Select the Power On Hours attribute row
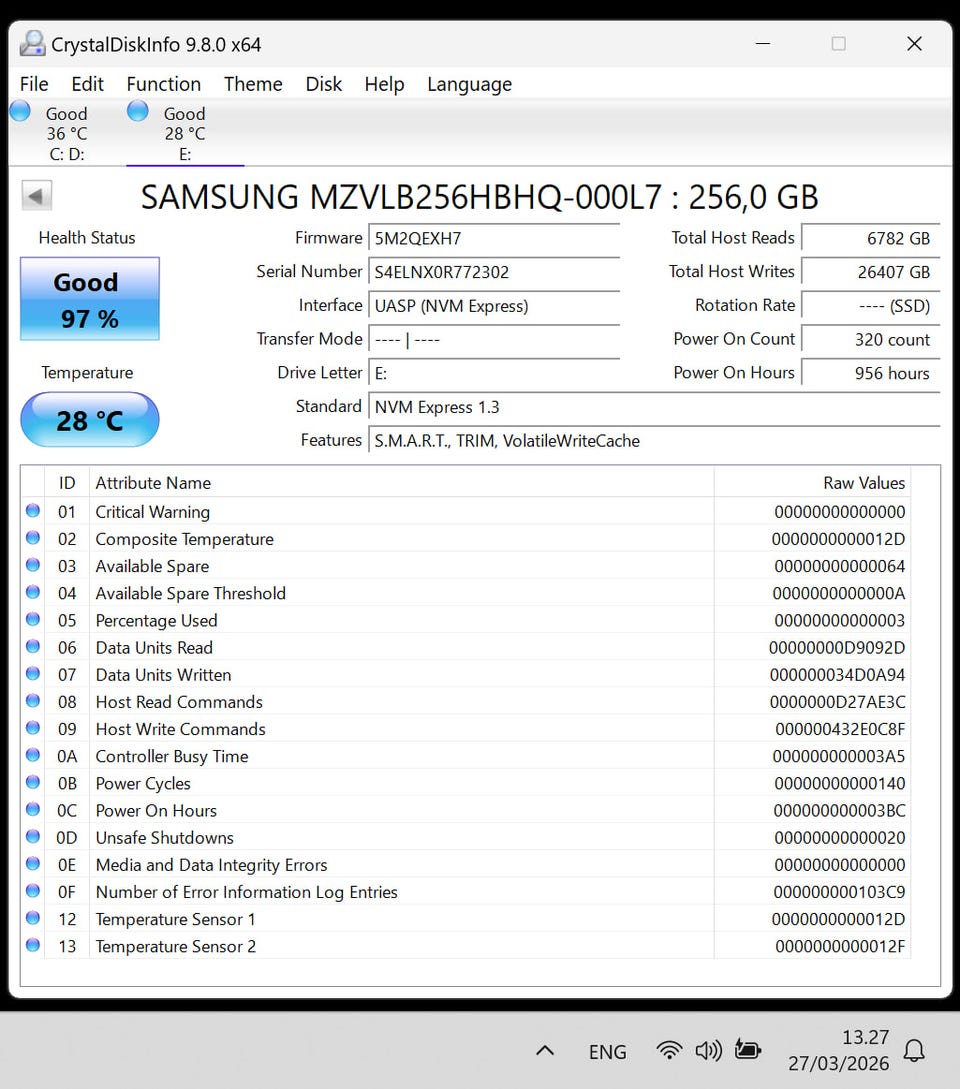960x1089 pixels. pos(465,810)
